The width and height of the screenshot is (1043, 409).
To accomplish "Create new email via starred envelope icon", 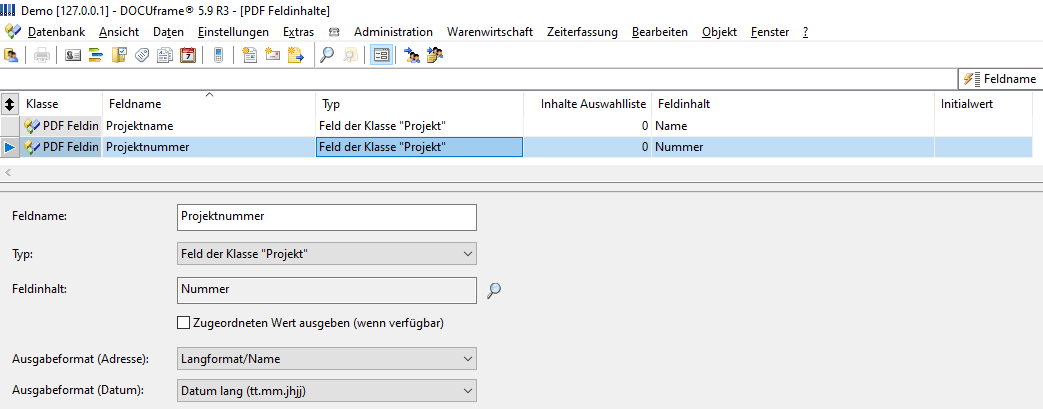I will (272, 55).
